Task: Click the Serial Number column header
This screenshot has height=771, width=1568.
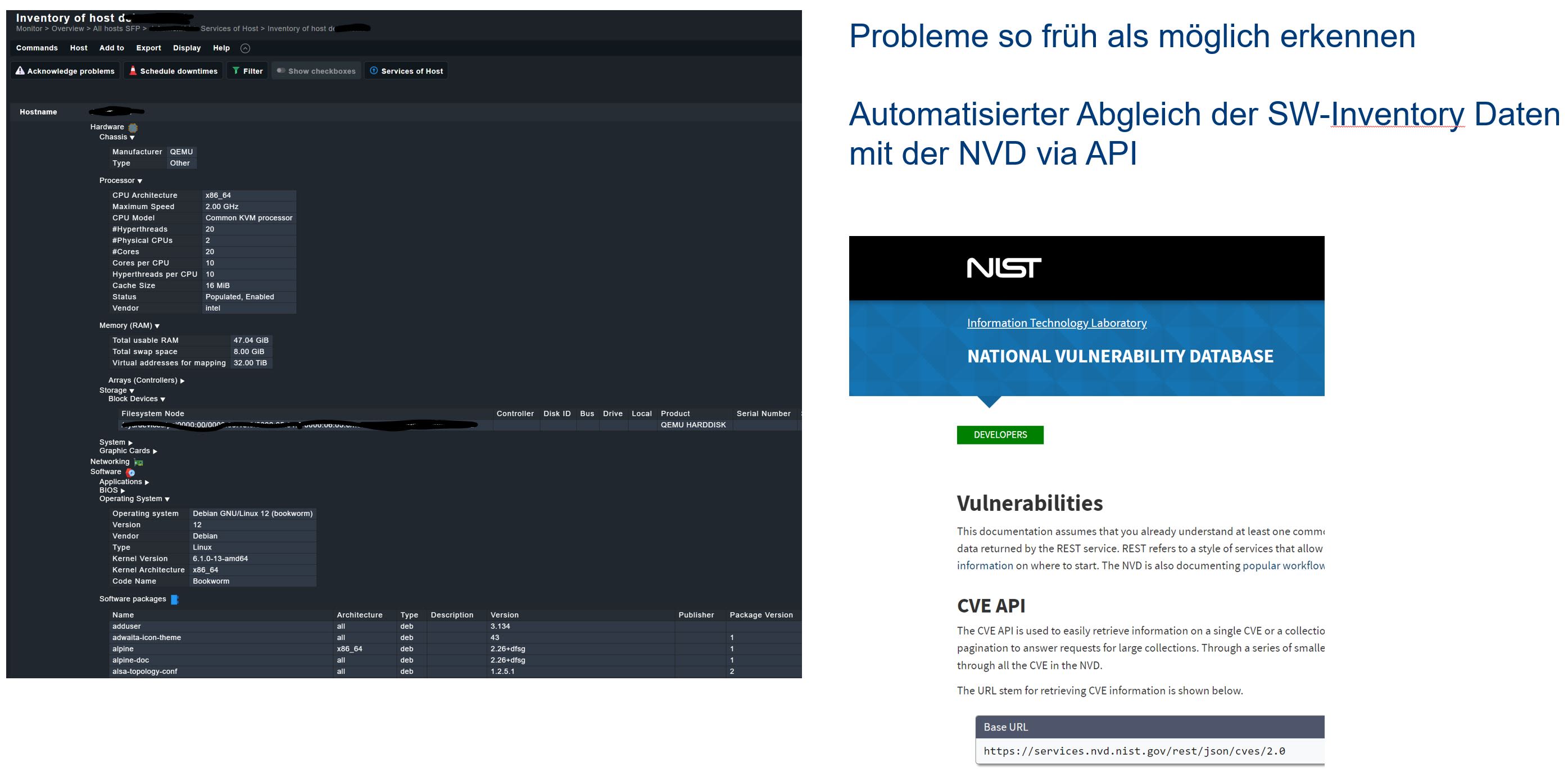Action: coord(763,414)
